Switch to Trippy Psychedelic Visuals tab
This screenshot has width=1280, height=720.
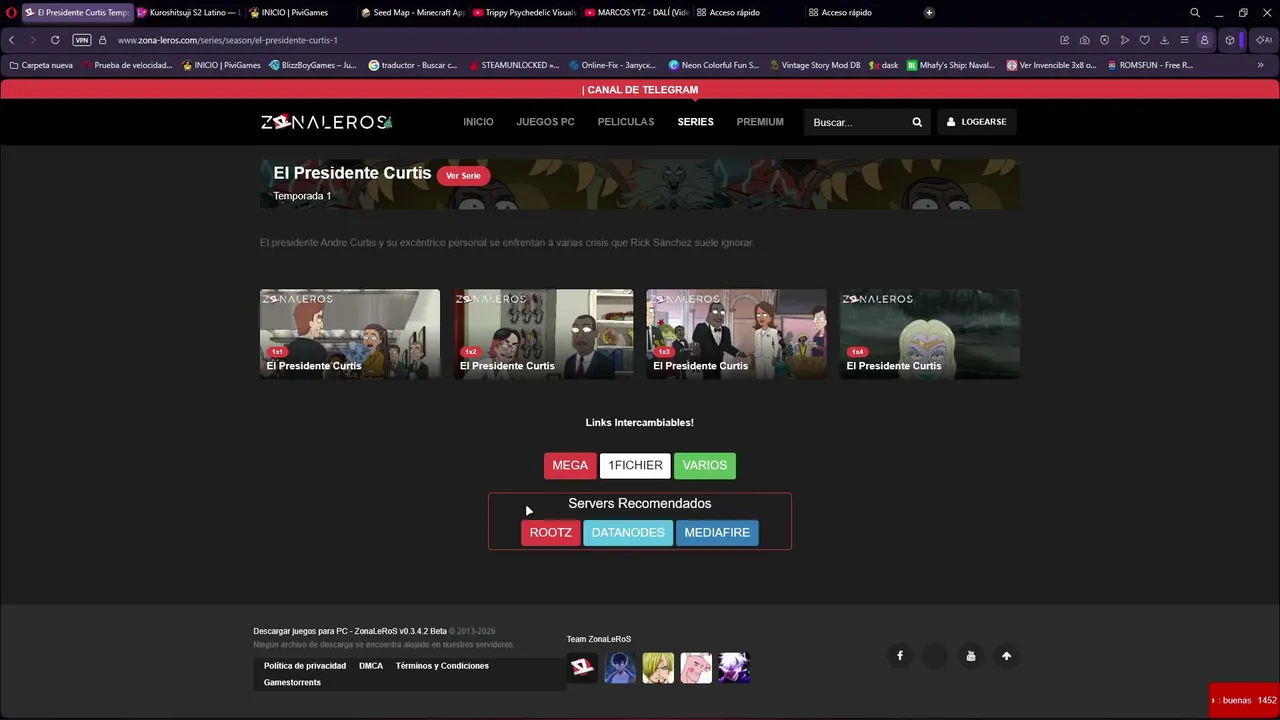pos(524,13)
